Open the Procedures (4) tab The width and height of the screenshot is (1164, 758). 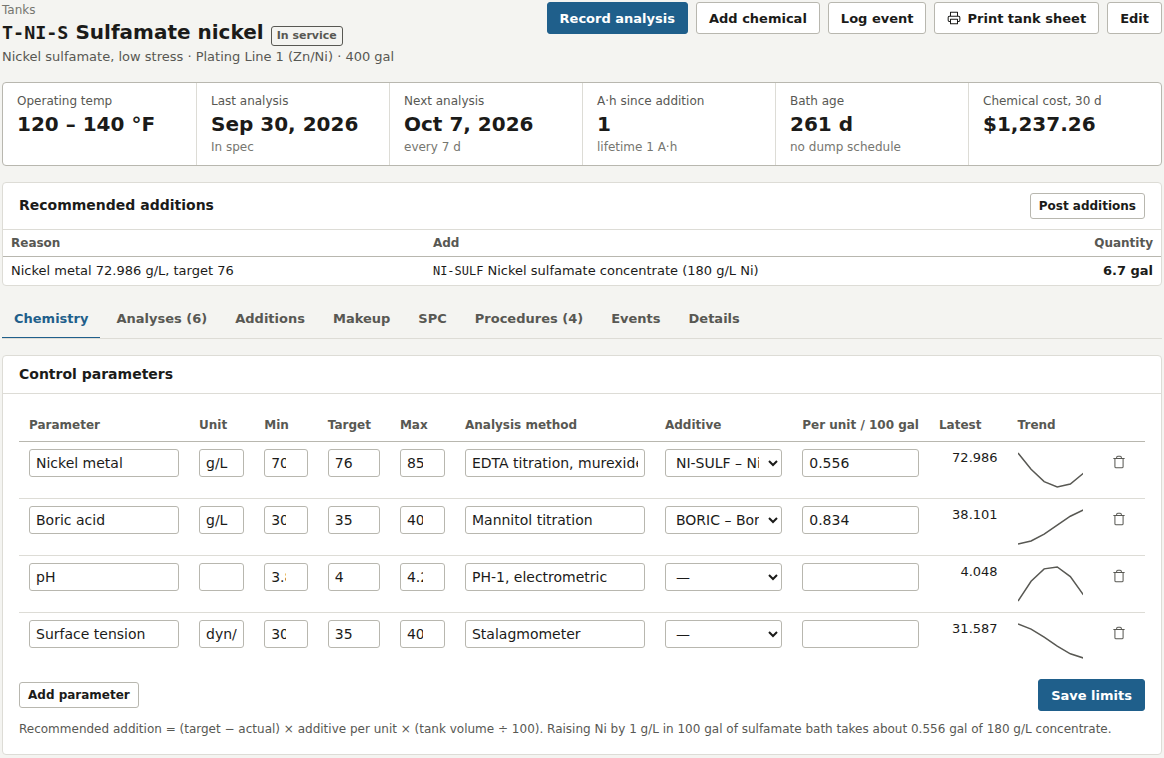529,318
